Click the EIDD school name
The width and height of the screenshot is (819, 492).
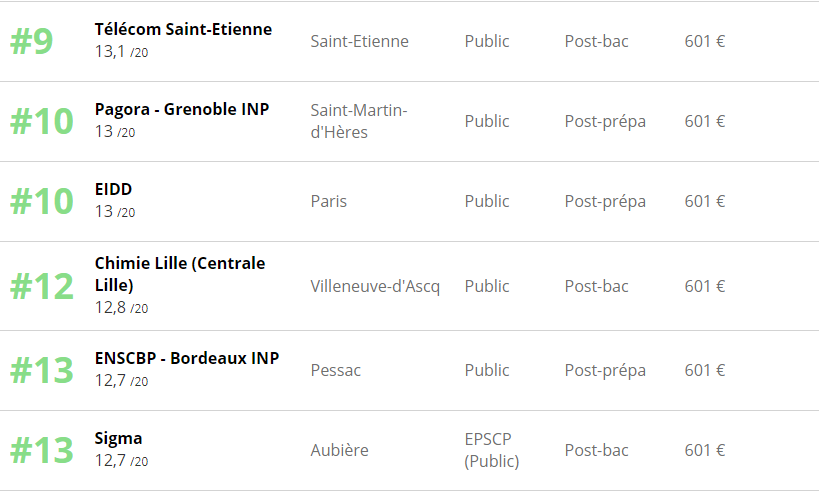click(x=113, y=189)
